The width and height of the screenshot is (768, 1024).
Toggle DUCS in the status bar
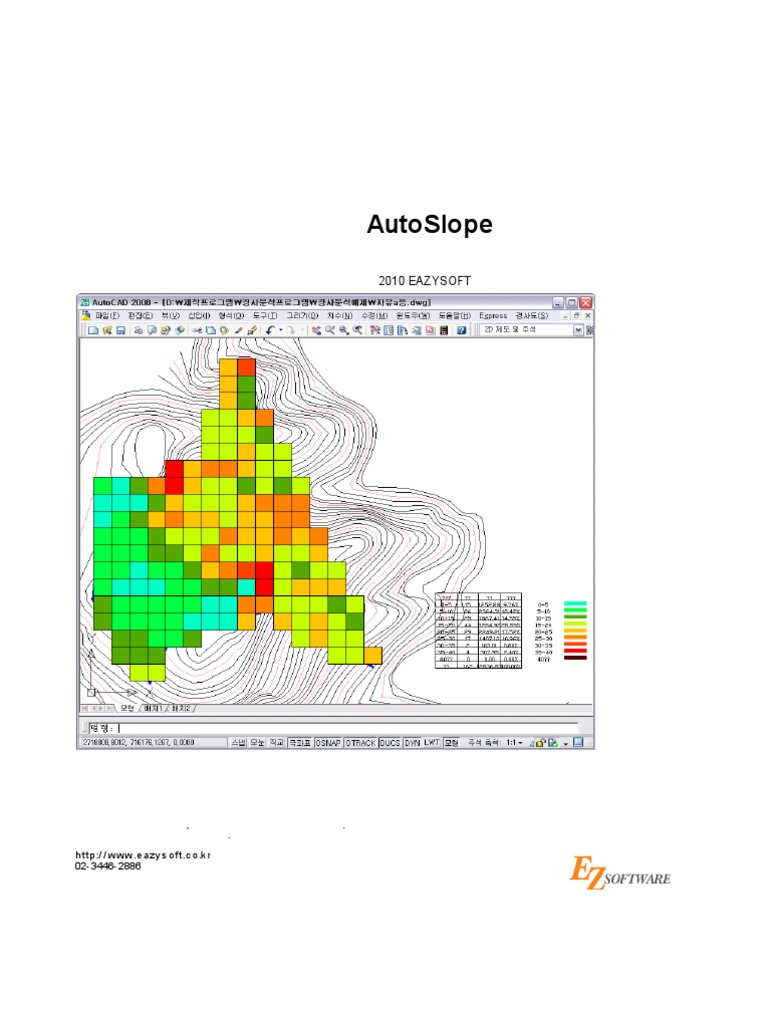391,743
